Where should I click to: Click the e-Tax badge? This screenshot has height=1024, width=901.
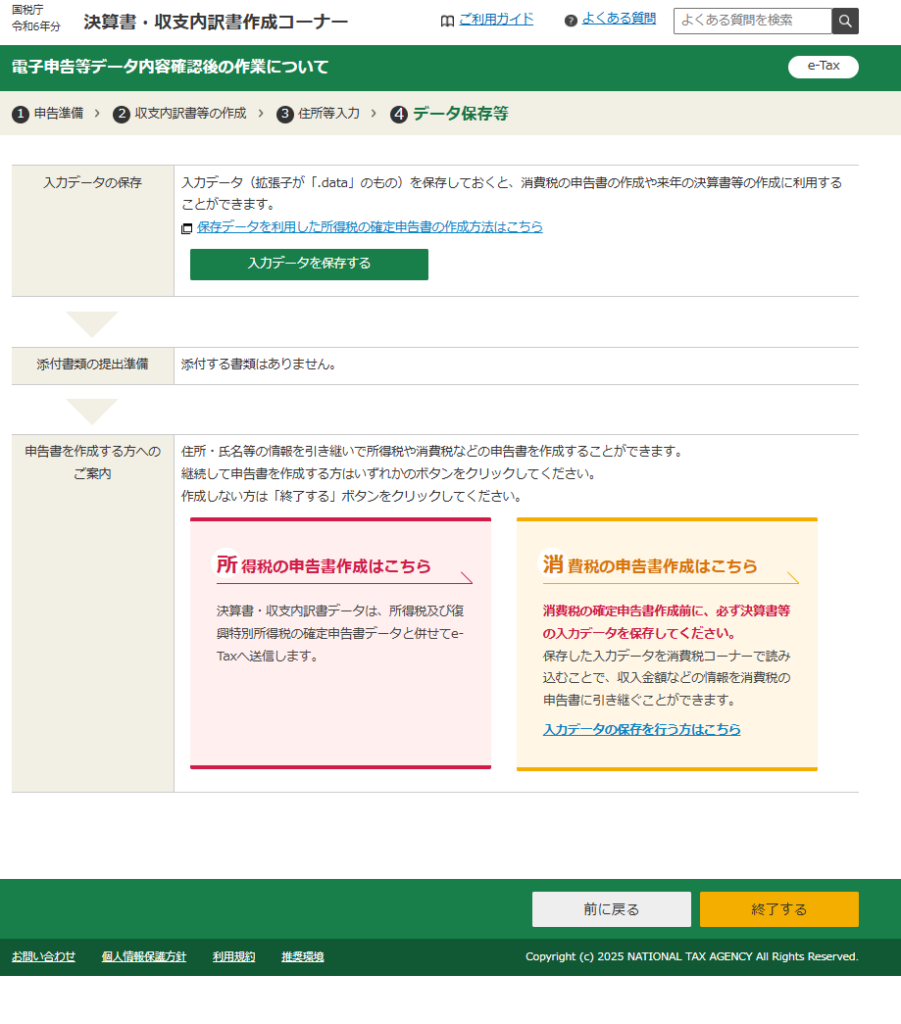coord(823,67)
